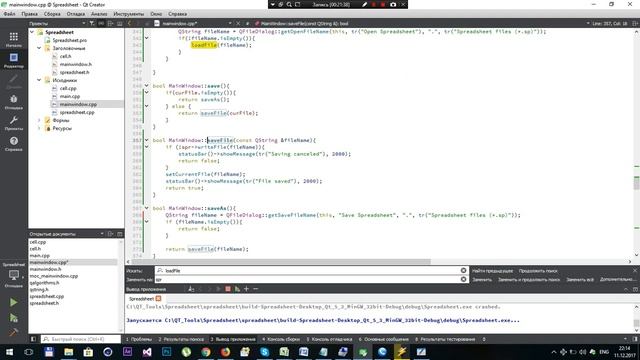
Task: Collapse the Заголовочные headers folder
Action: pos(39,48)
